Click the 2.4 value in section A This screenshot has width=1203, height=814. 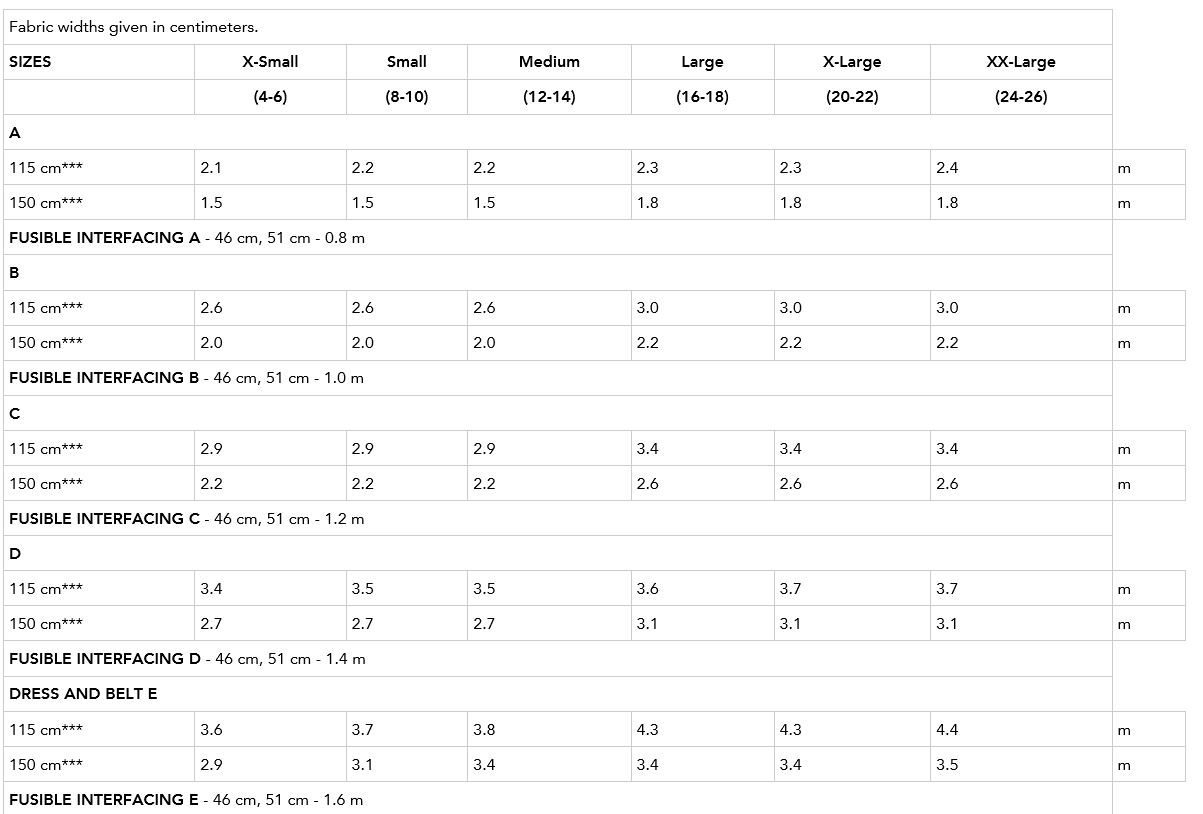pyautogui.click(x=947, y=168)
